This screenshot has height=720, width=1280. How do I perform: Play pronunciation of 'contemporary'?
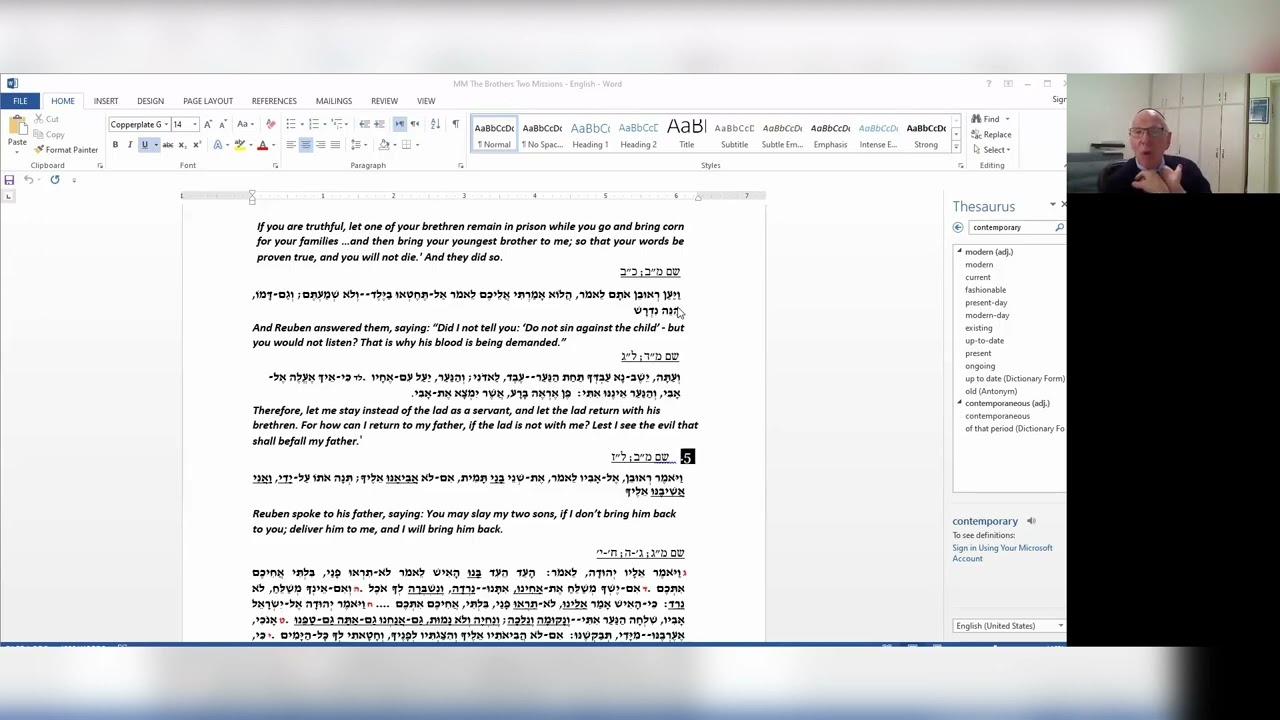point(1031,521)
